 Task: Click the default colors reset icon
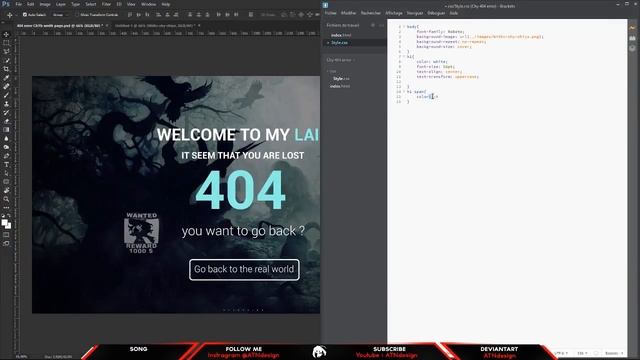[3, 216]
